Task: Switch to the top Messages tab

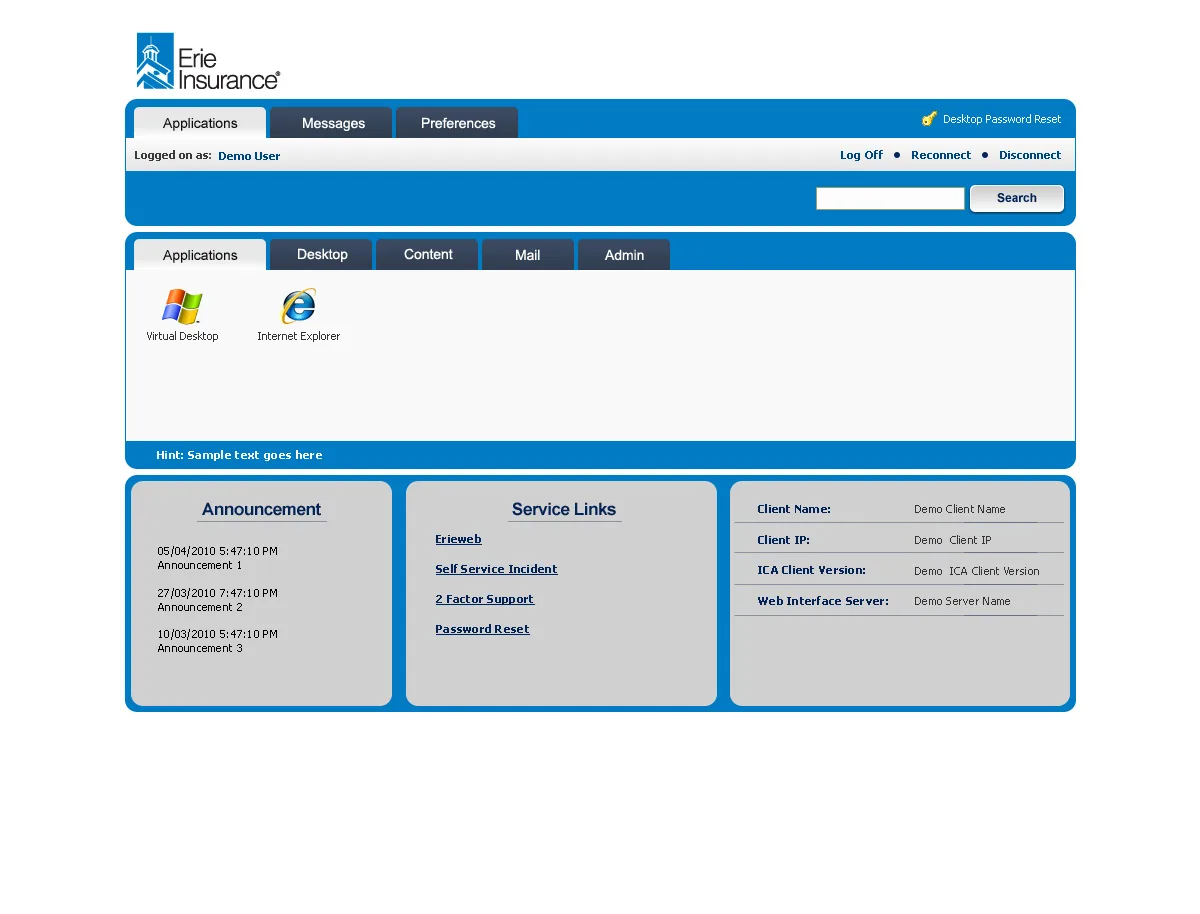Action: (331, 123)
